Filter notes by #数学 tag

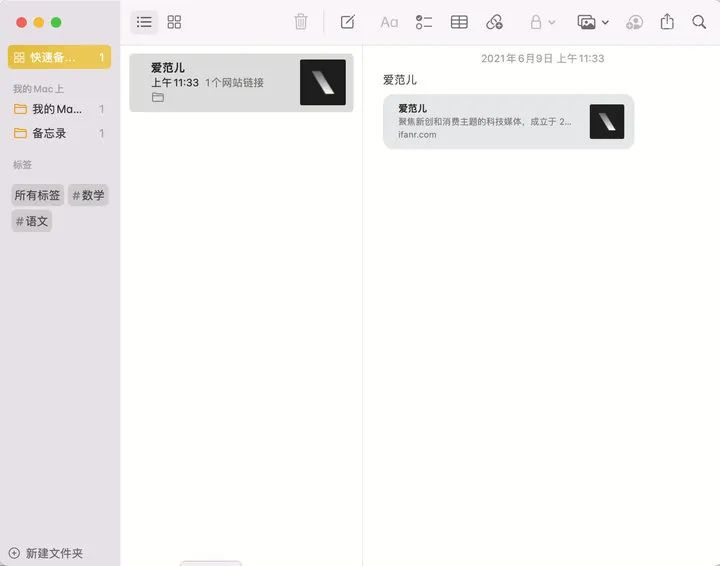[x=88, y=195]
